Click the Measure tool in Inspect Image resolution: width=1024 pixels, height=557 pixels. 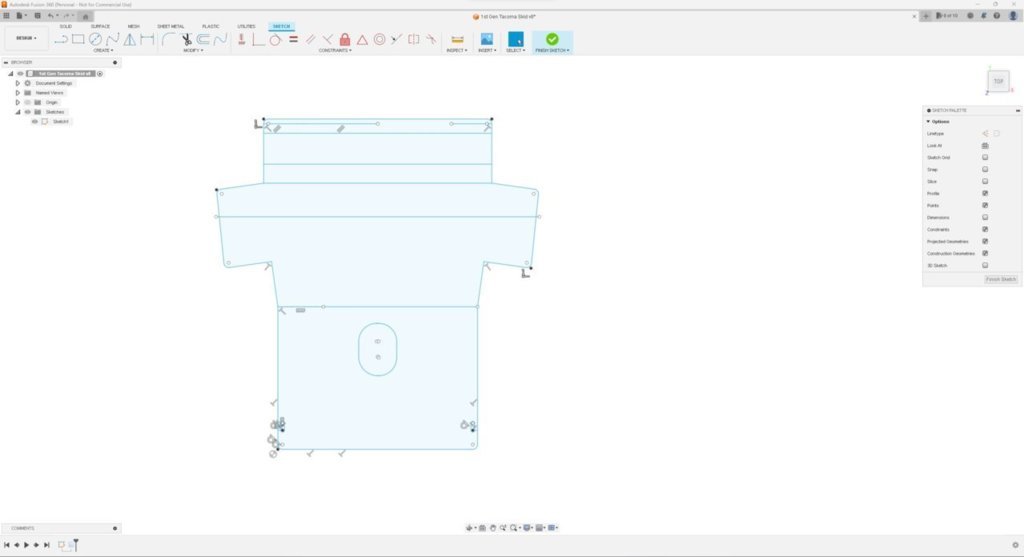[457, 39]
